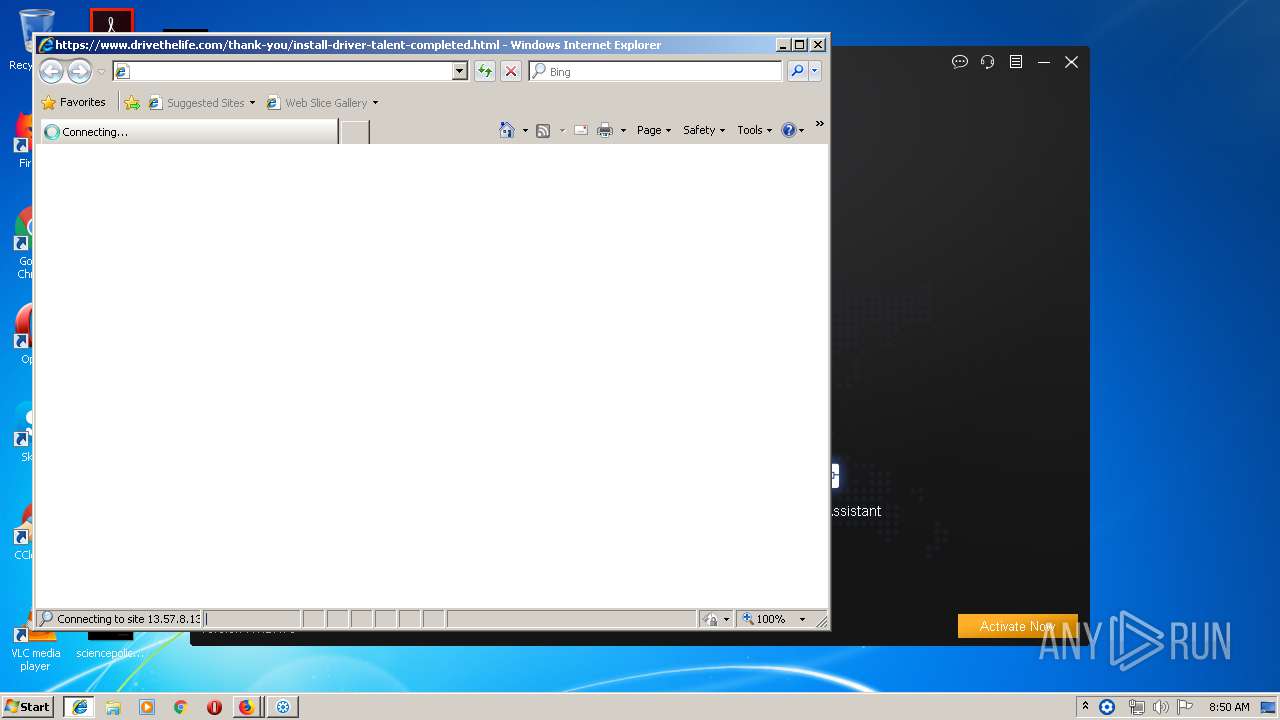1280x720 pixels.
Task: Click the 100% zoom level button
Action: (763, 619)
